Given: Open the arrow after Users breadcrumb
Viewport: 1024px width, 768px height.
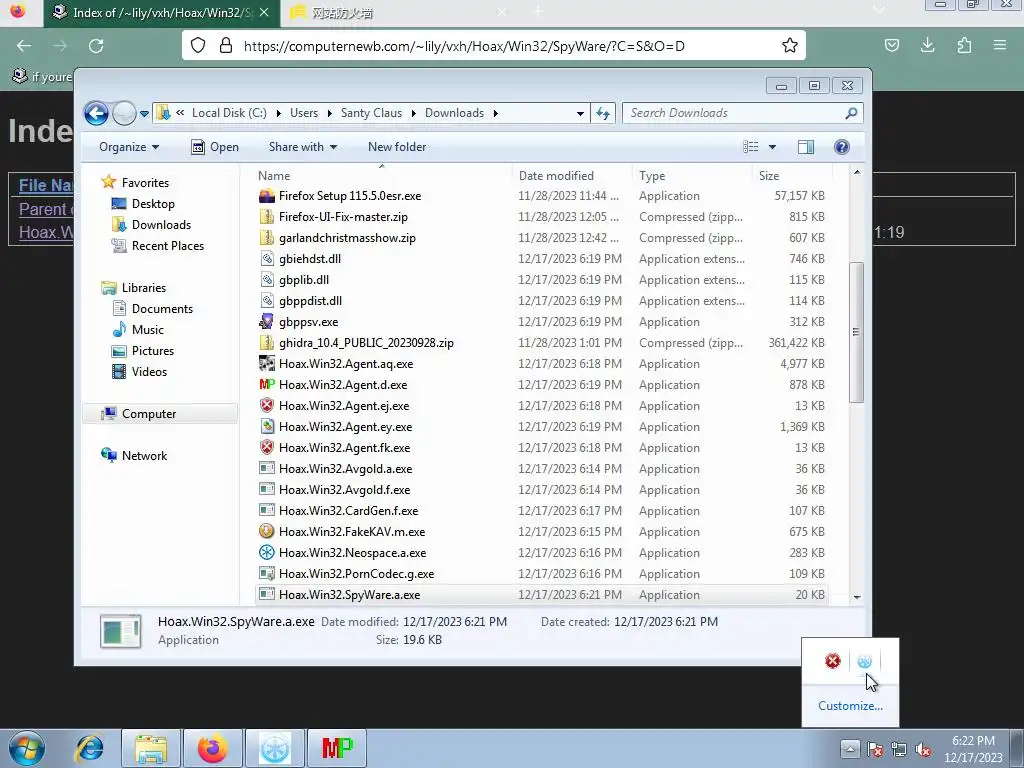Looking at the screenshot, I should (x=330, y=114).
